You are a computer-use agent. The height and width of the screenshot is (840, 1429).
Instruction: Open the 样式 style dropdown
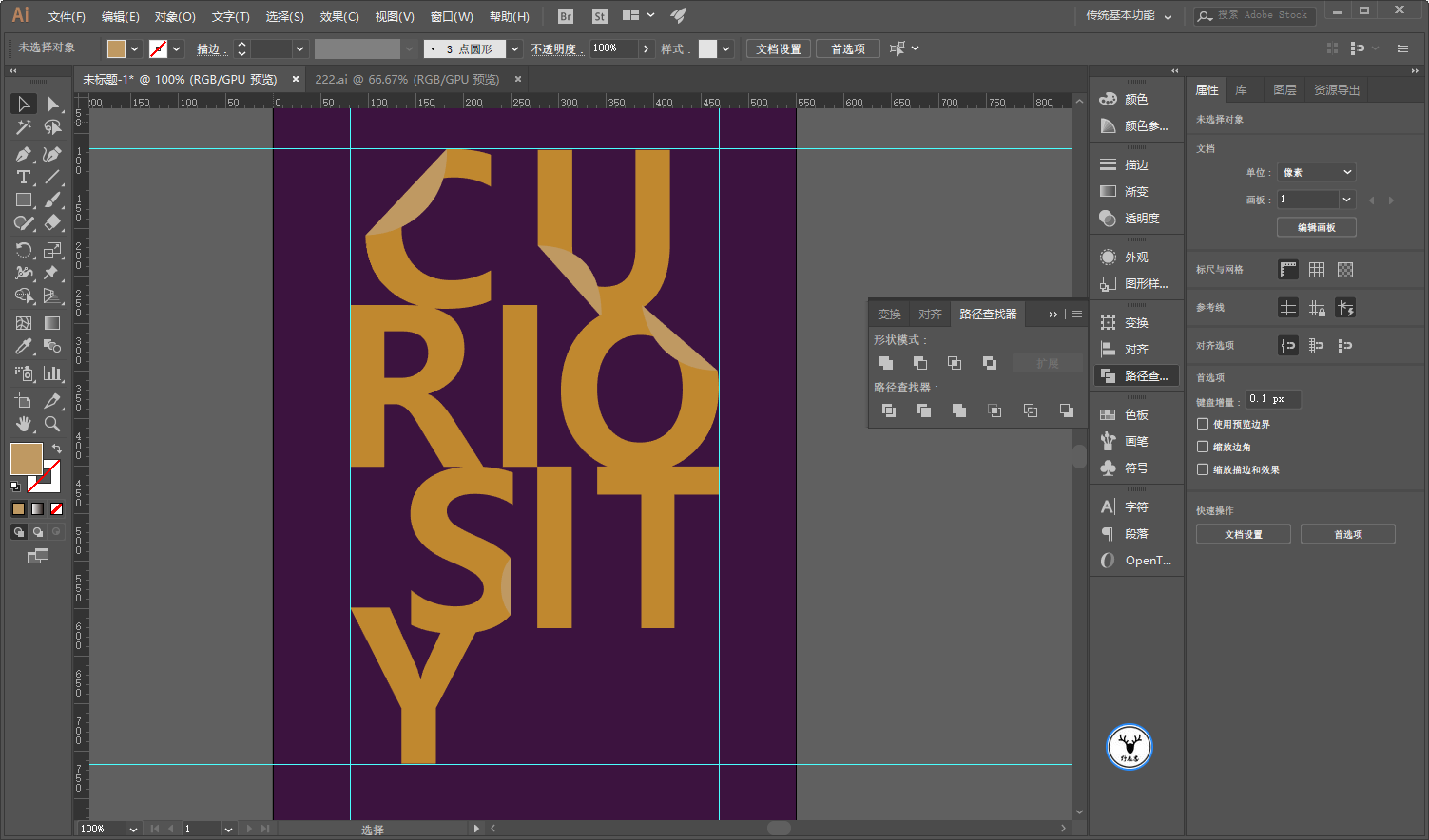click(x=726, y=48)
